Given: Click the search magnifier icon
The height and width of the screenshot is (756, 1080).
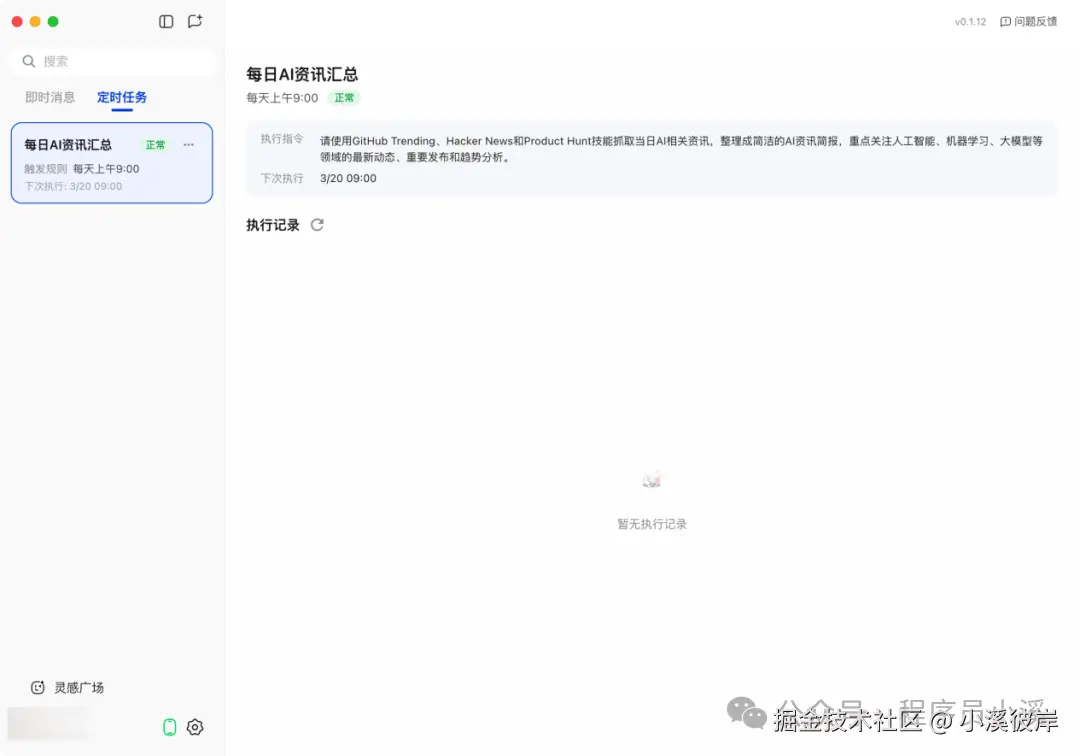Looking at the screenshot, I should (x=28, y=61).
